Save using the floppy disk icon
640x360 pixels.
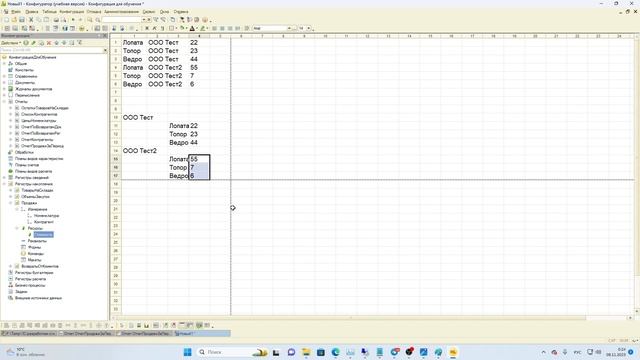point(22,20)
